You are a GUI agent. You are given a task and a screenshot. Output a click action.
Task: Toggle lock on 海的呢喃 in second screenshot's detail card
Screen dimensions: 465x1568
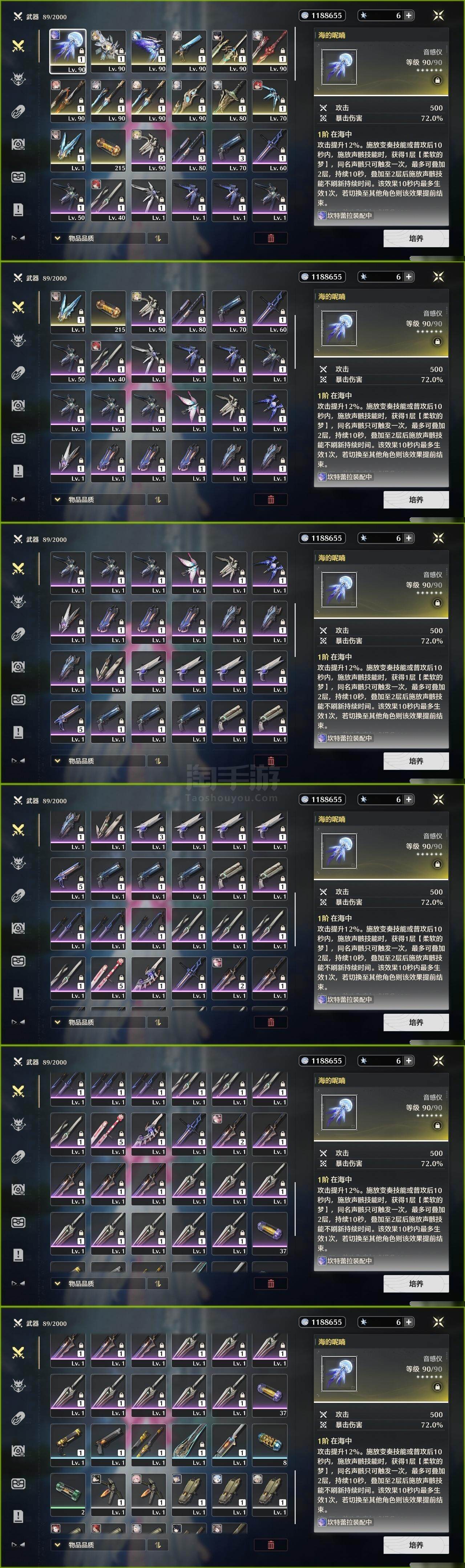(437, 342)
